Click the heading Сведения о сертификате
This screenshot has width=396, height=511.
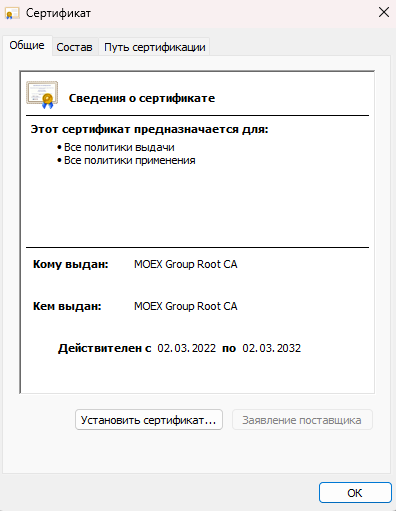point(142,98)
